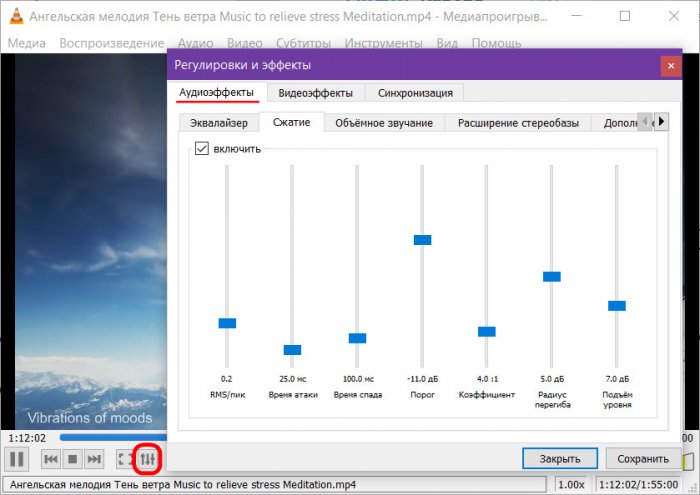This screenshot has height=495, width=700.
Task: Open the Объёмное звучание tab
Action: (x=384, y=123)
